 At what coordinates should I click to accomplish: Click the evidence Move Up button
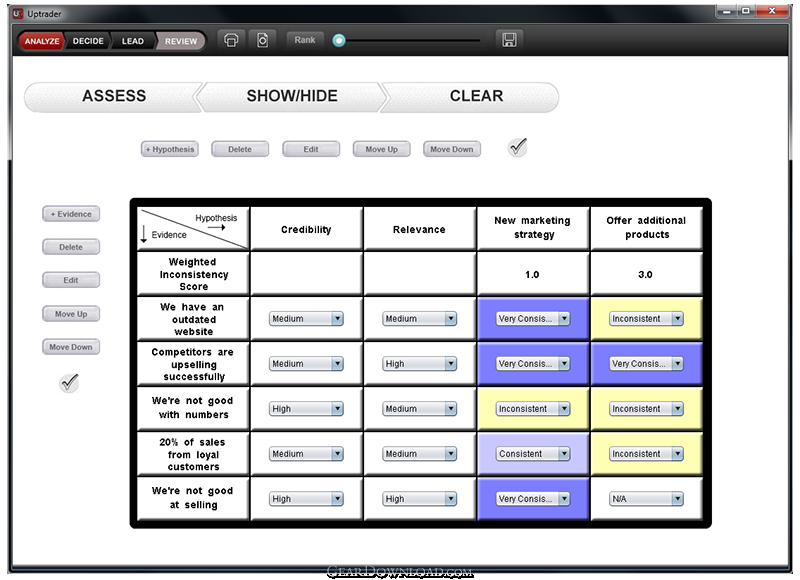click(71, 314)
